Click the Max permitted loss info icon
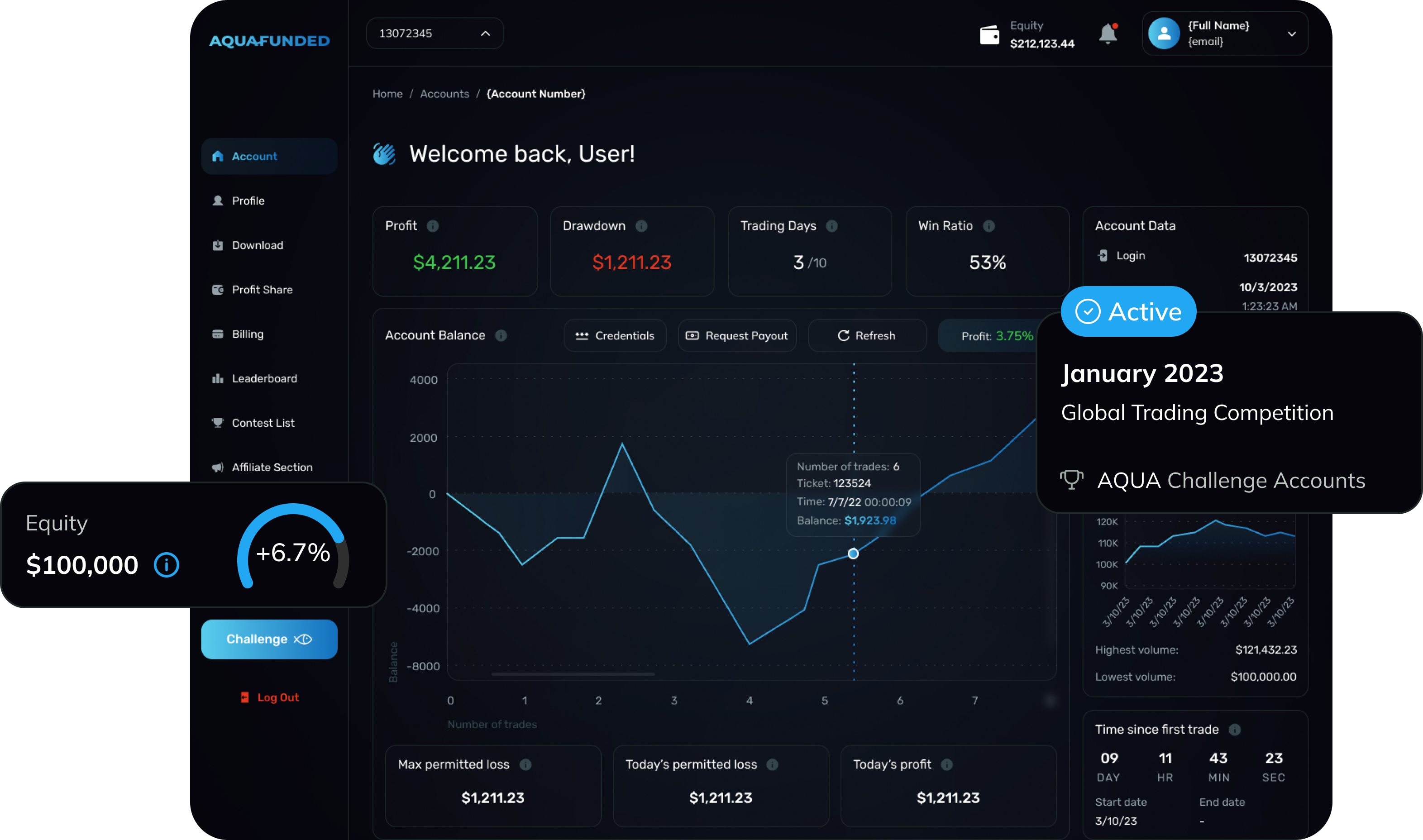This screenshot has width=1423, height=840. pyautogui.click(x=526, y=765)
